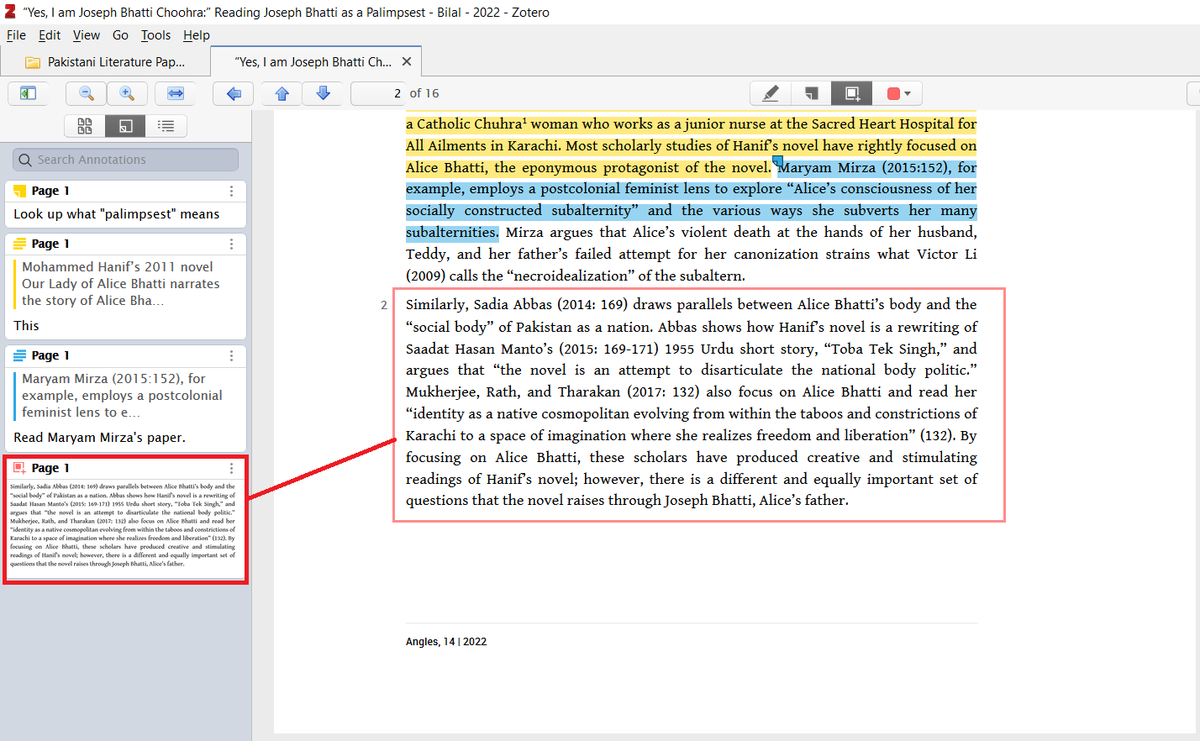Toggle the sidebar visibility
The image size is (1200, 741).
[x=28, y=92]
